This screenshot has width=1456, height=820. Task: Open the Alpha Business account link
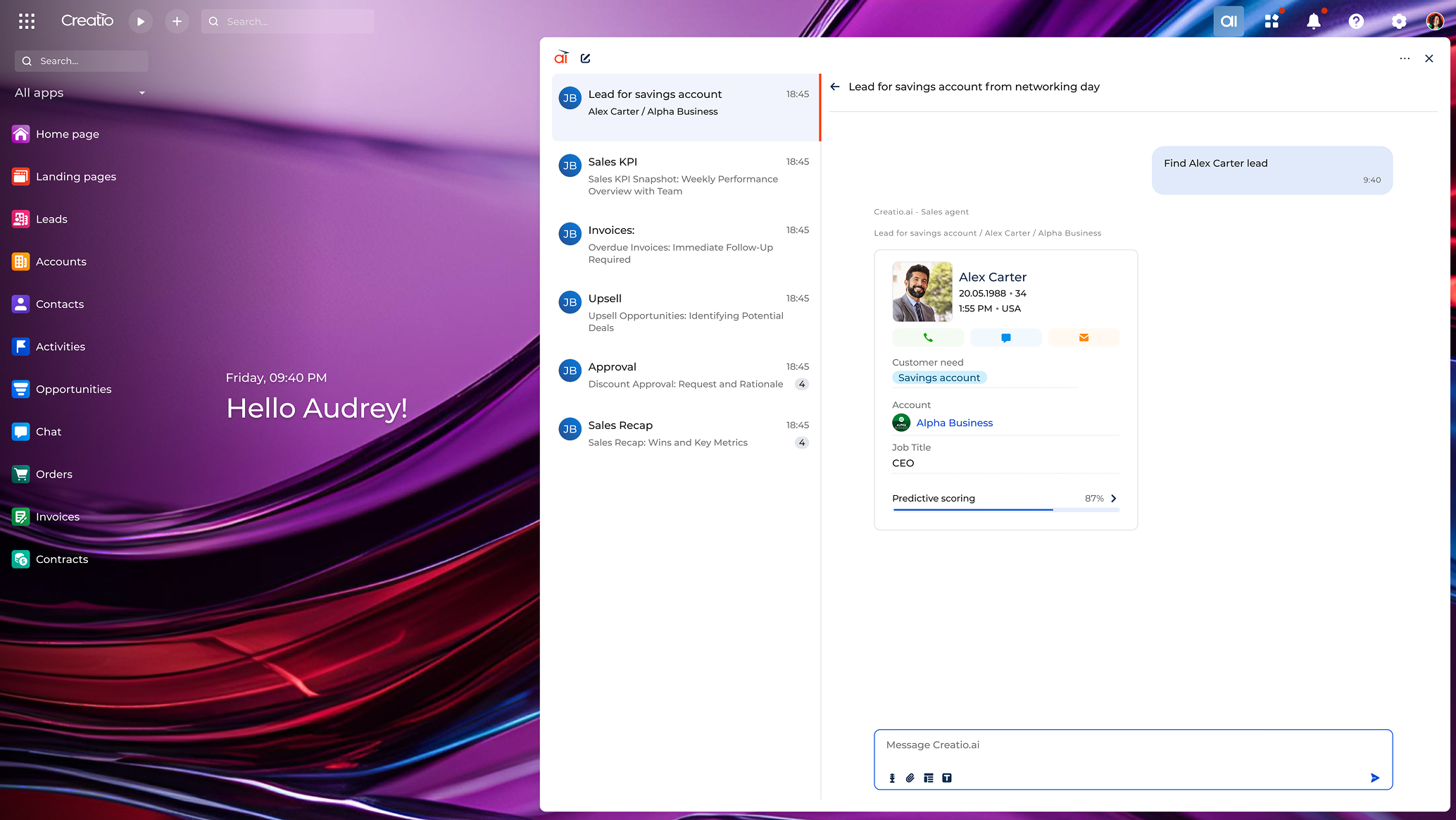click(x=955, y=423)
